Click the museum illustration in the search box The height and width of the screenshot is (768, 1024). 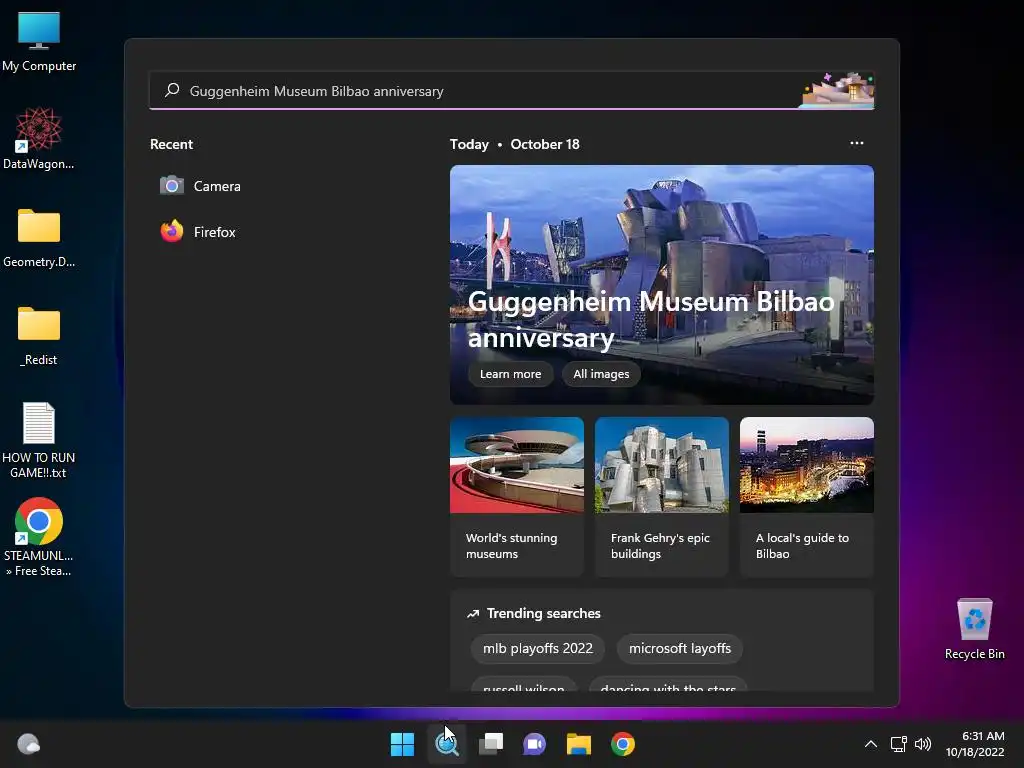pos(838,90)
